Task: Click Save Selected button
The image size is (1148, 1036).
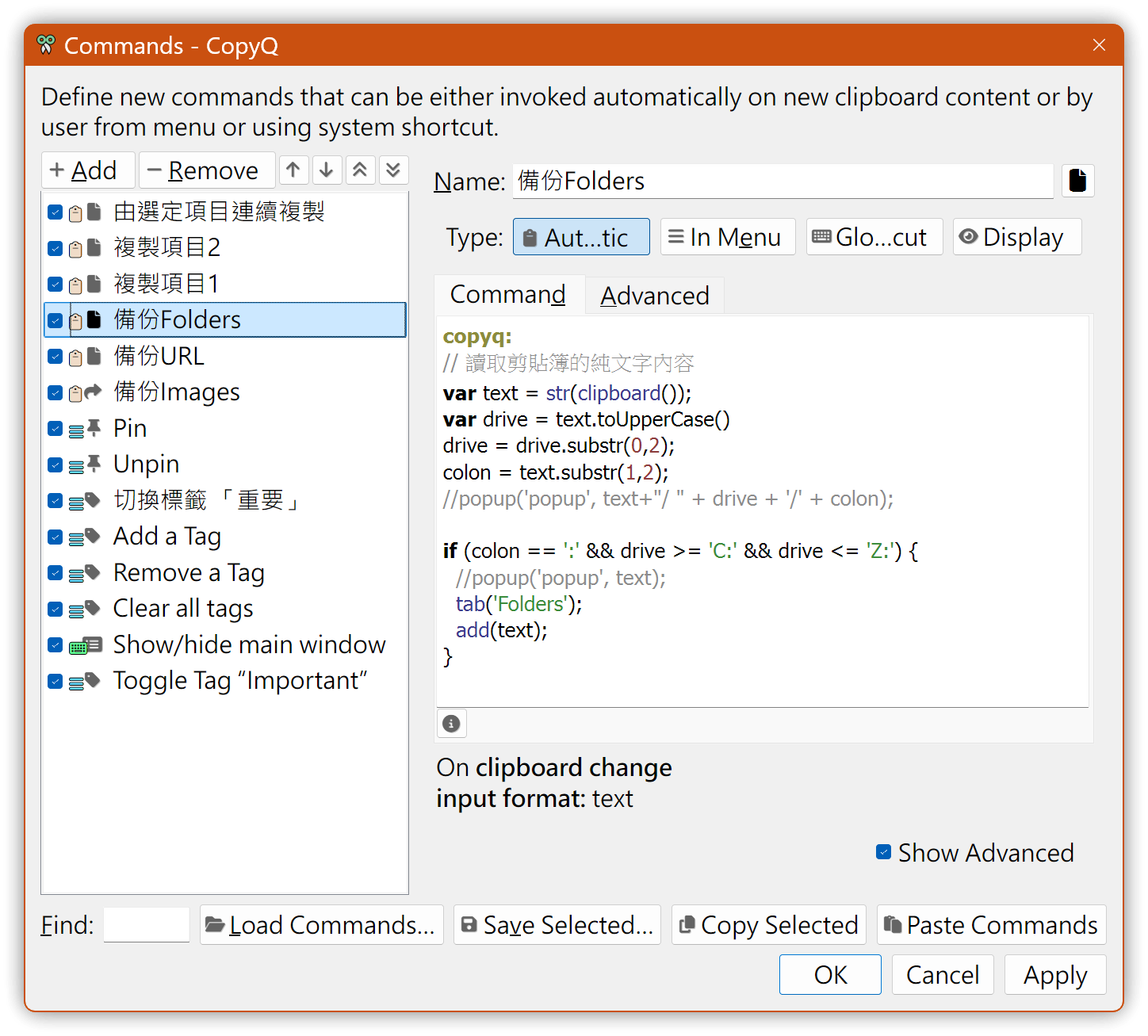Action: pos(557,924)
